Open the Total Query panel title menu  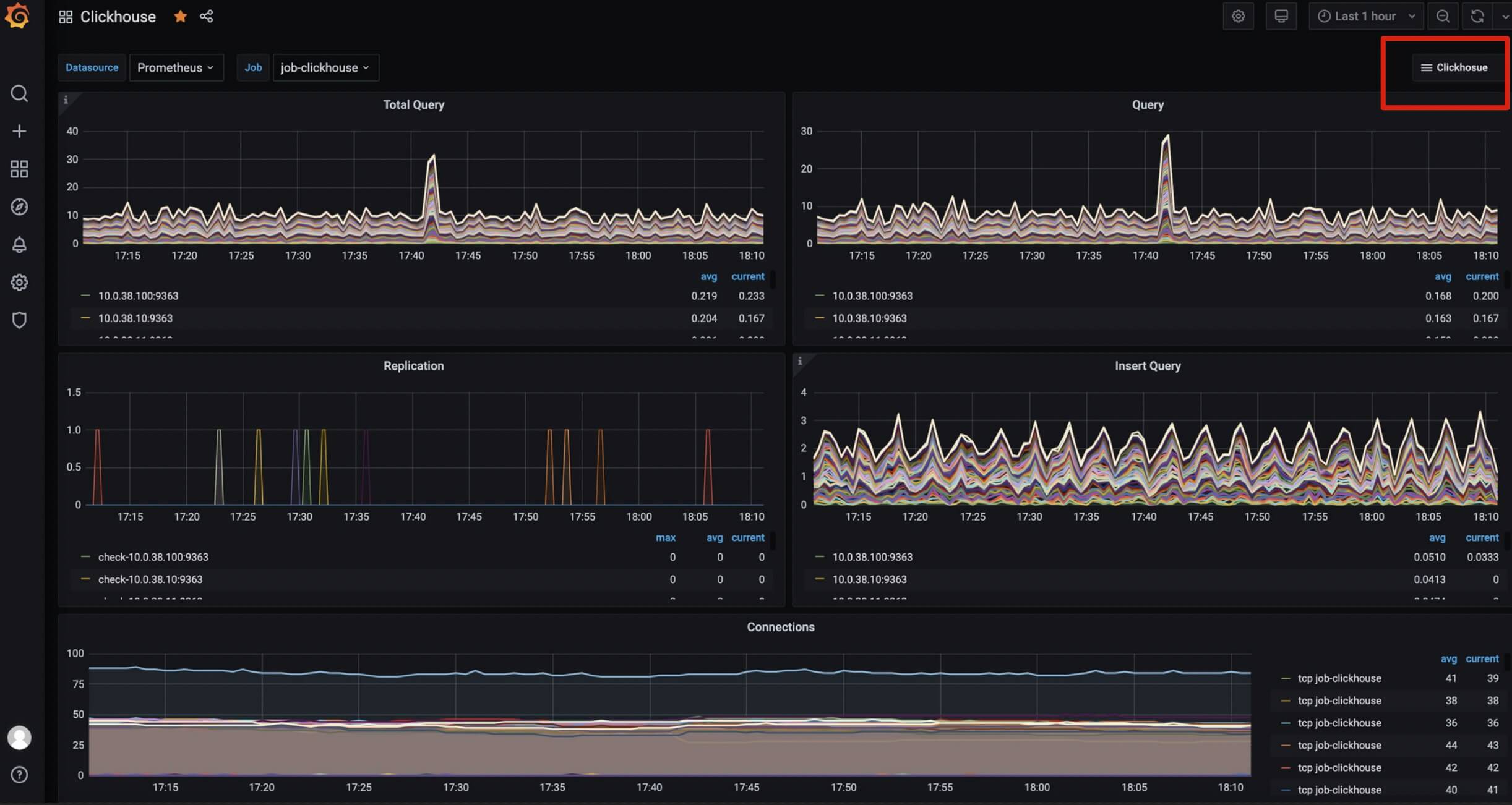pyautogui.click(x=413, y=104)
